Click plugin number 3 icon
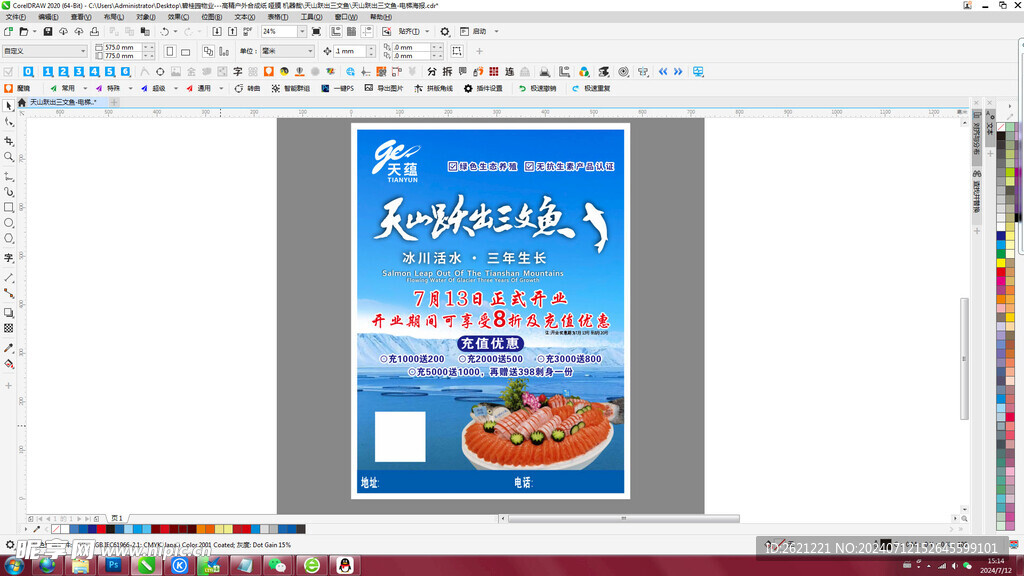1024x576 pixels. tap(79, 72)
